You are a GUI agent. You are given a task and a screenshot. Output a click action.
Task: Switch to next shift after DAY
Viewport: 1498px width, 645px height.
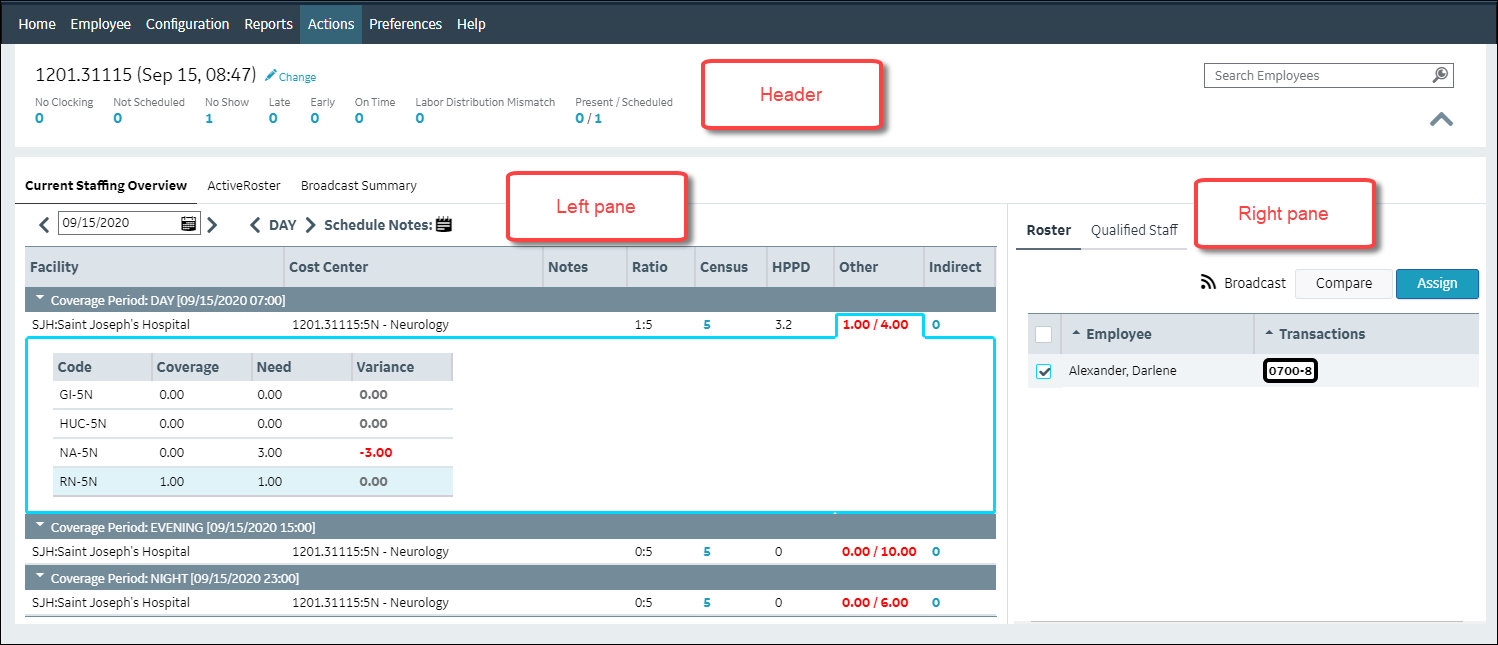pos(310,225)
